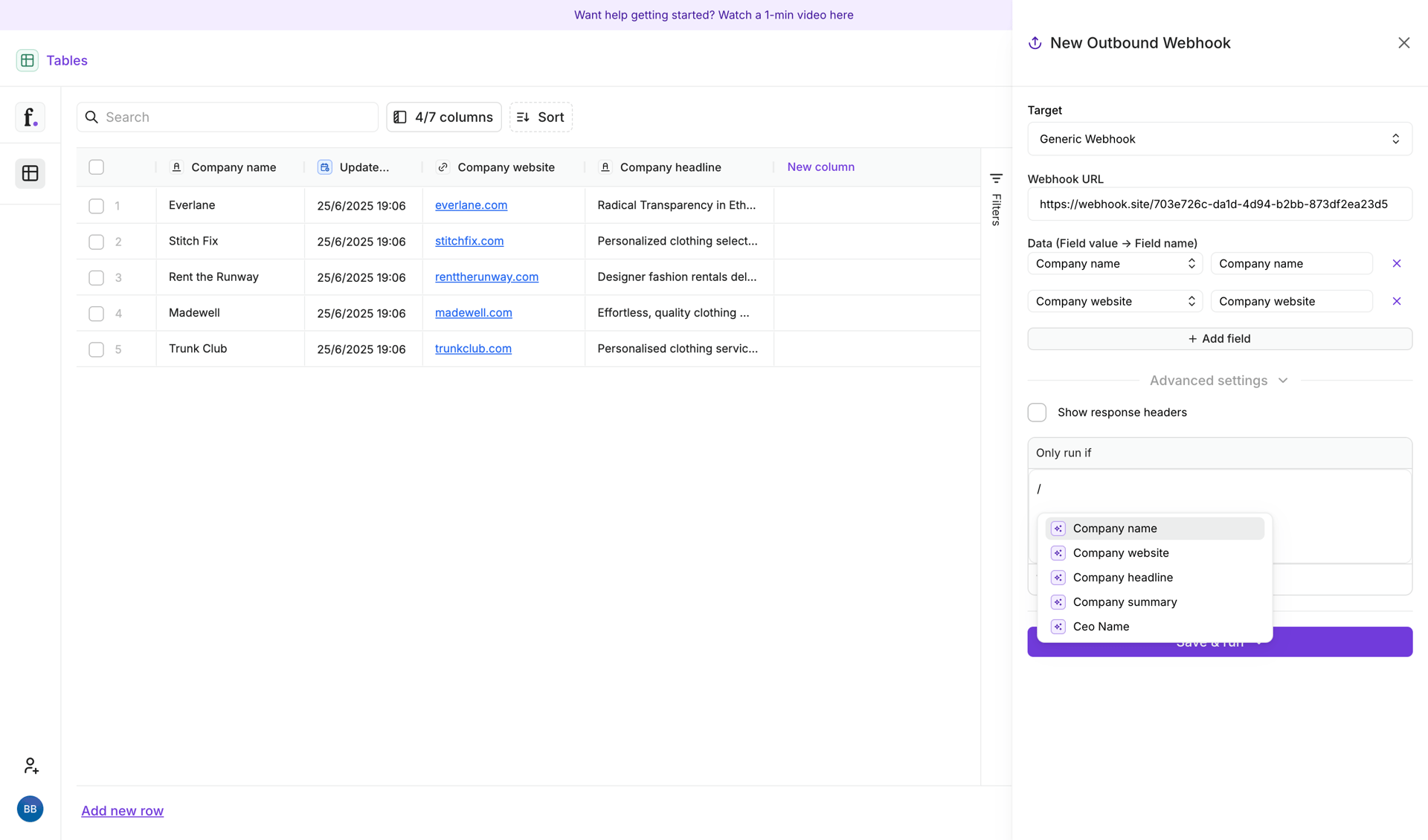The height and width of the screenshot is (840, 1428).
Task: Click the "f." workspace logo in the sidebar
Action: point(30,117)
